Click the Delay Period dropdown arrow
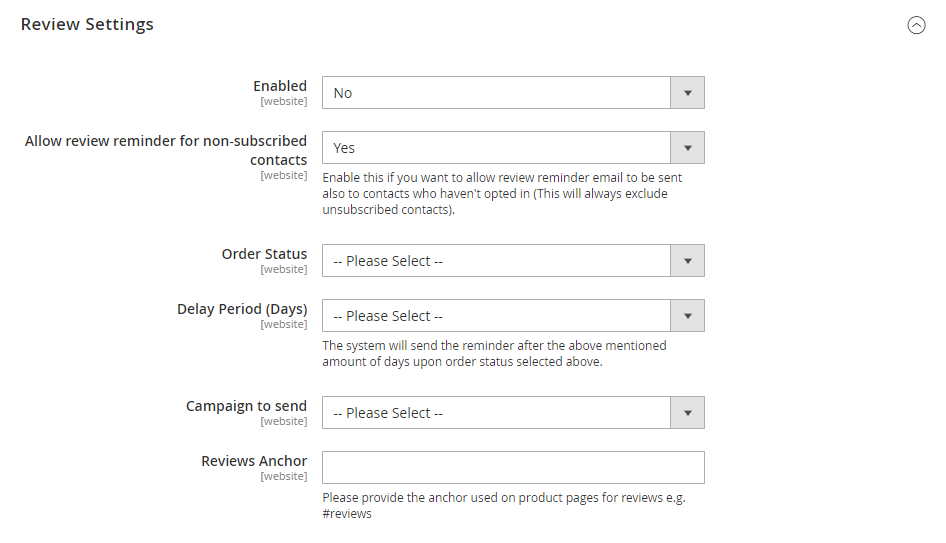Screen dimensions: 946x543 687,315
